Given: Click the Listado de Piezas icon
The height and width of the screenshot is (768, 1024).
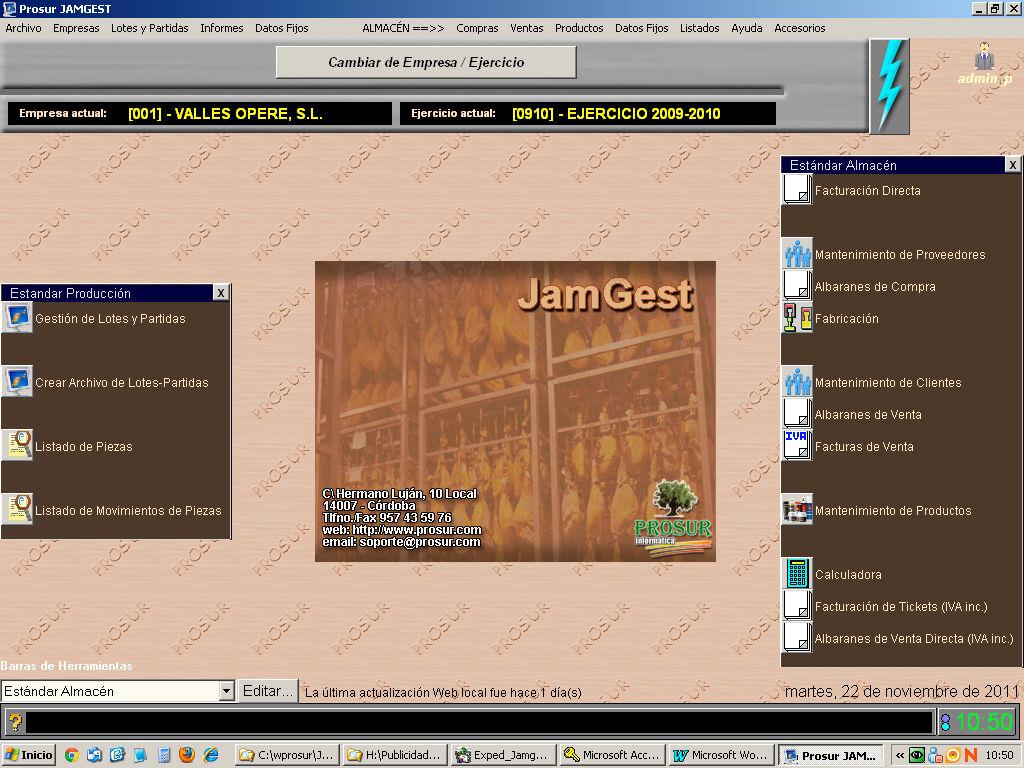Looking at the screenshot, I should 17,446.
